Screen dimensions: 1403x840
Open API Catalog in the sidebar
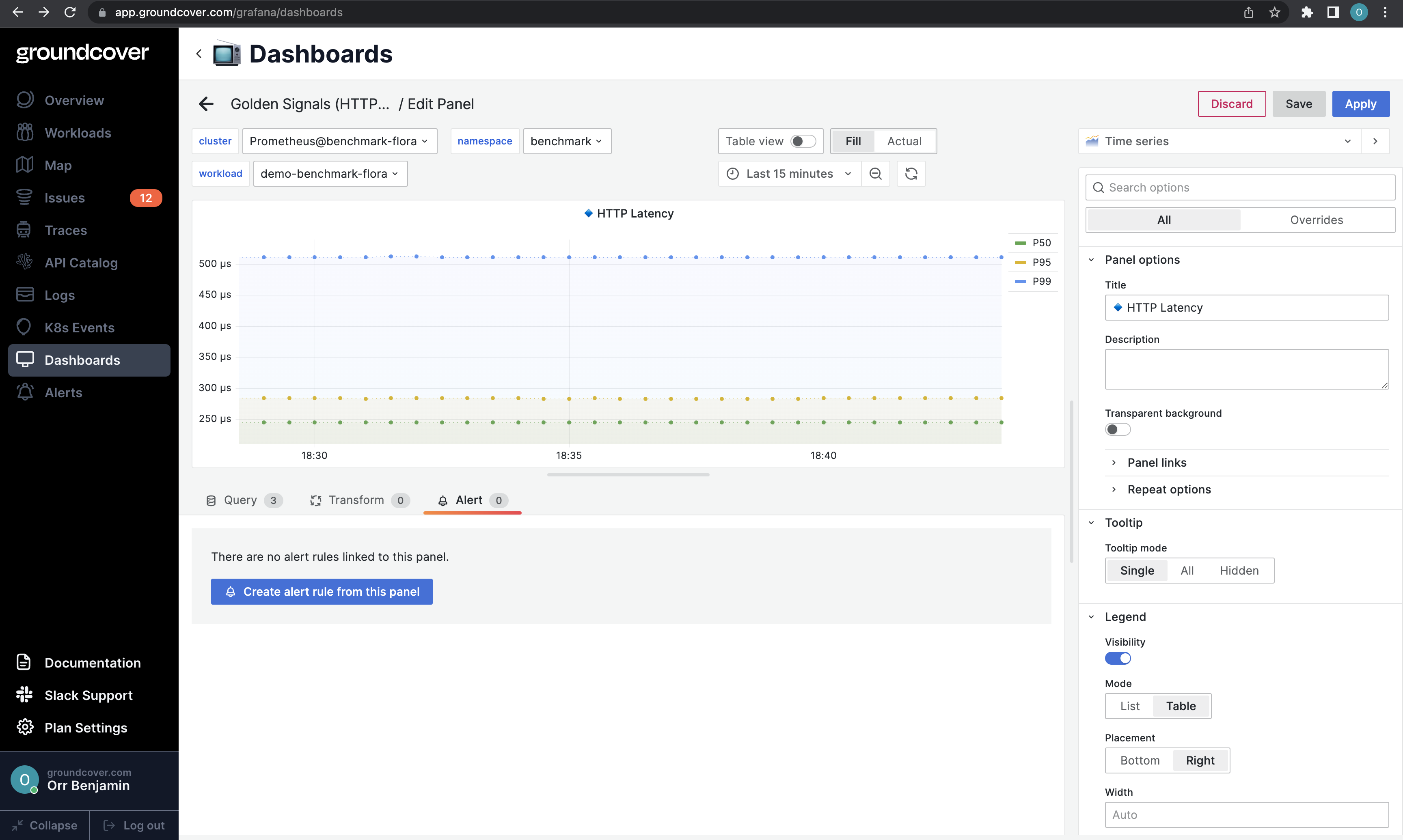pos(81,263)
